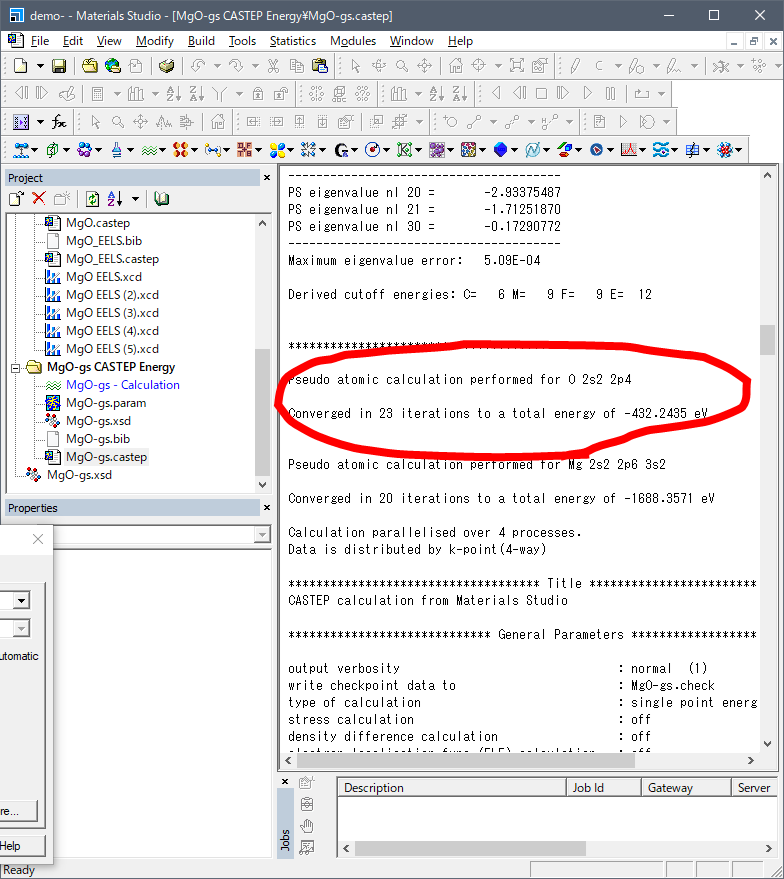
Task: Close the Properties panel
Action: coord(267,507)
